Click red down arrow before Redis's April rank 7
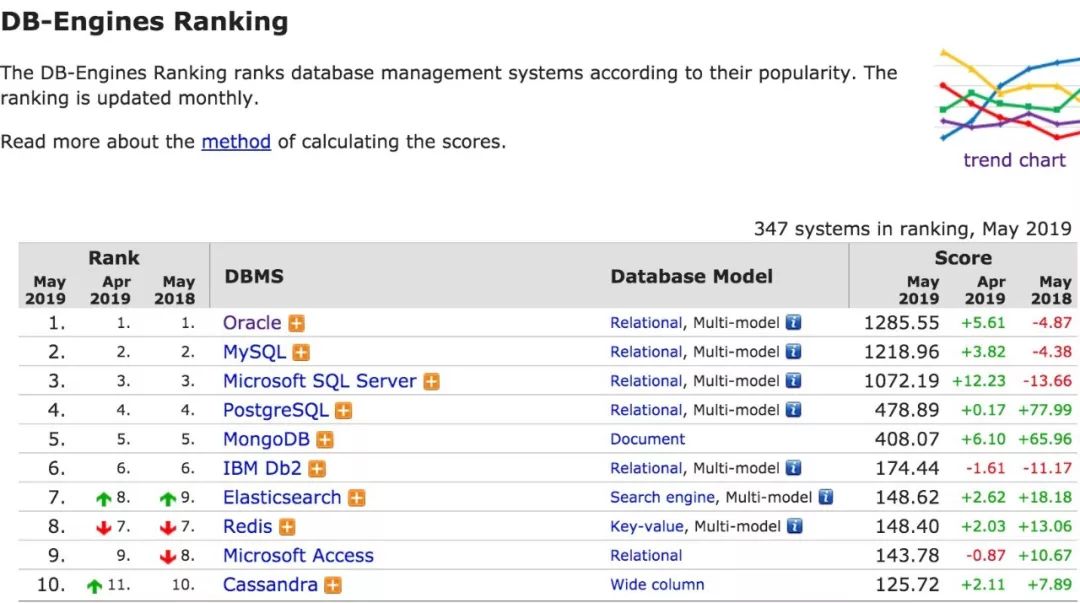Screen dimensions: 1080x603 pos(103,528)
